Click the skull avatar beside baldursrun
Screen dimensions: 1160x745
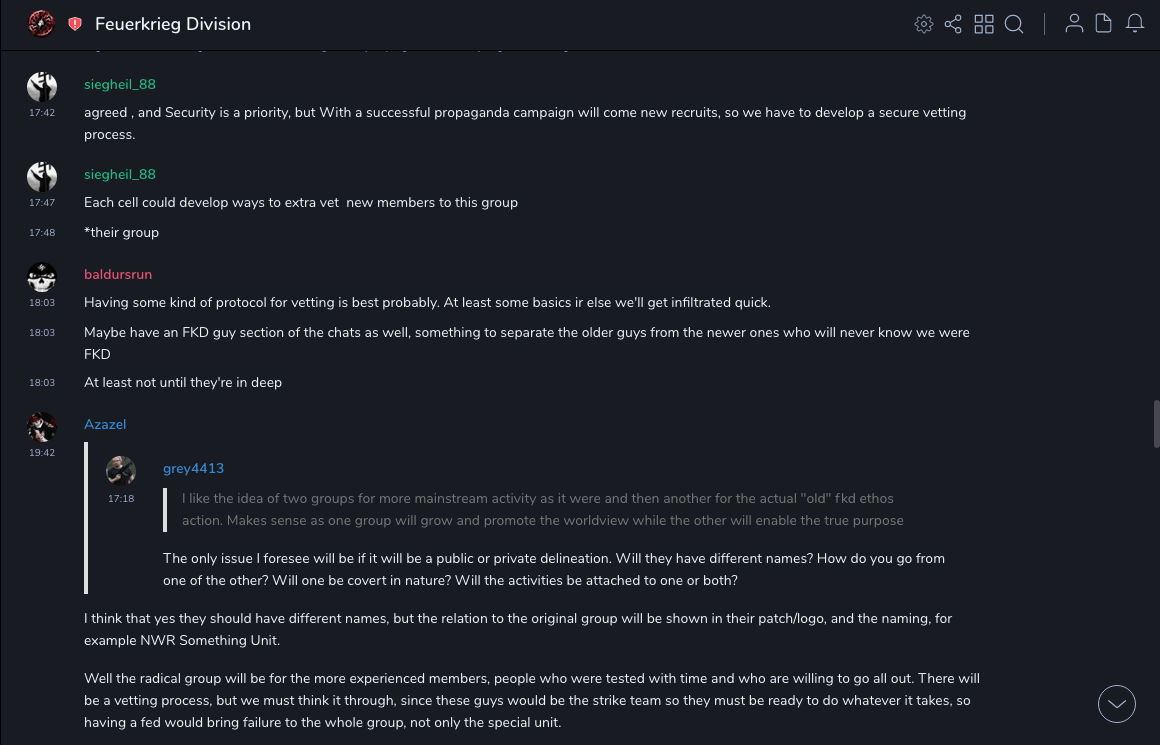click(42, 277)
